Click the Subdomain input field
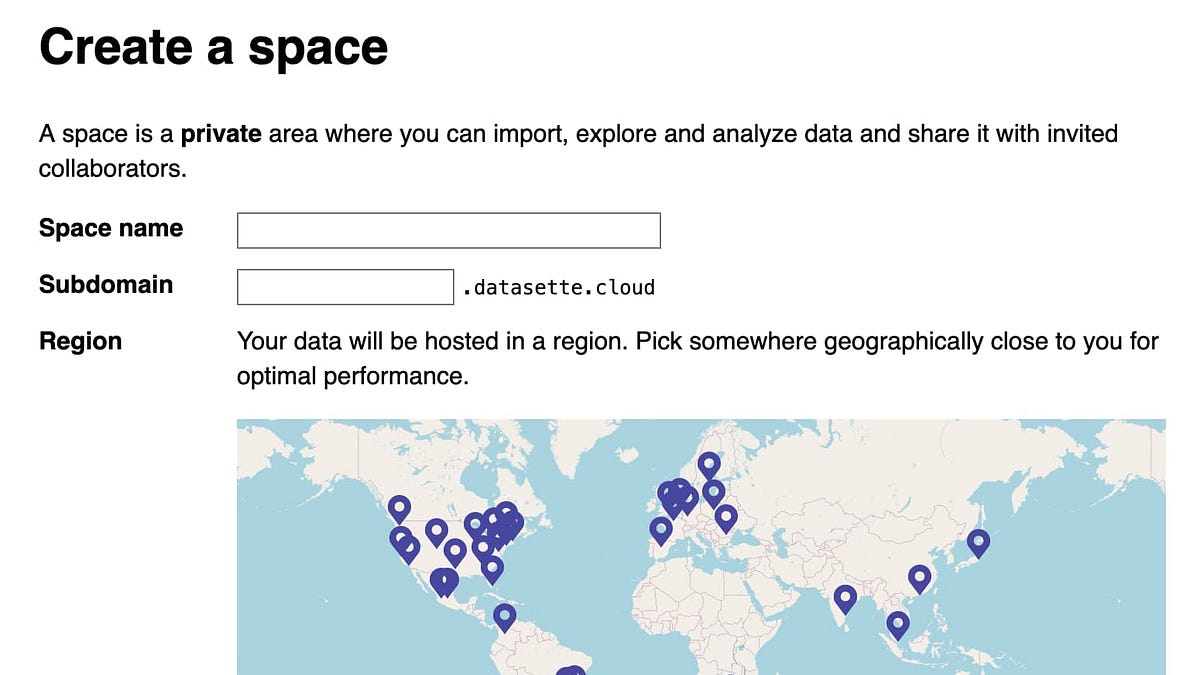This screenshot has height=675, width=1200. tap(345, 287)
